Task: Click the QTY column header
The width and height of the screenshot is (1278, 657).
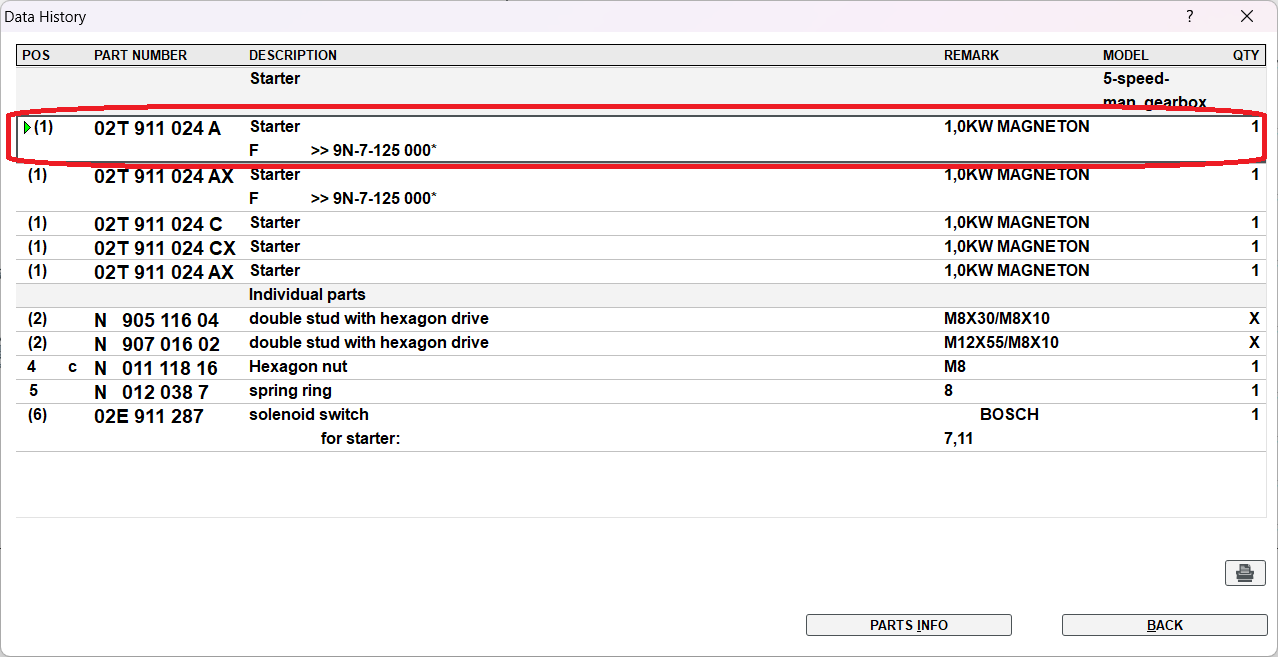Action: pos(1245,56)
